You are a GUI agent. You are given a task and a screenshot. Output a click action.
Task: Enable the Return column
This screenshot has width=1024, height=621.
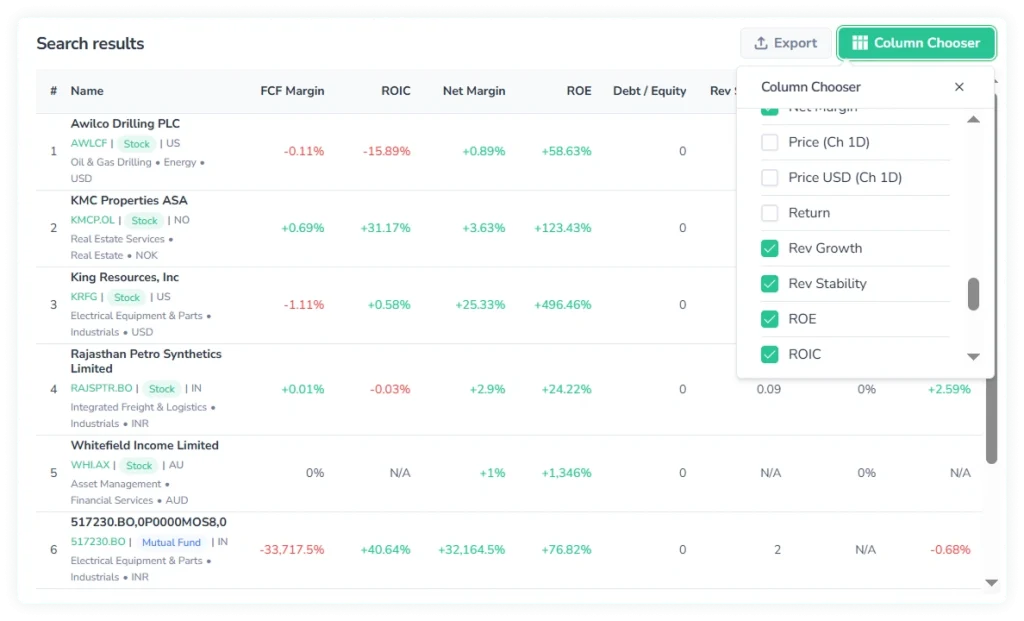770,212
